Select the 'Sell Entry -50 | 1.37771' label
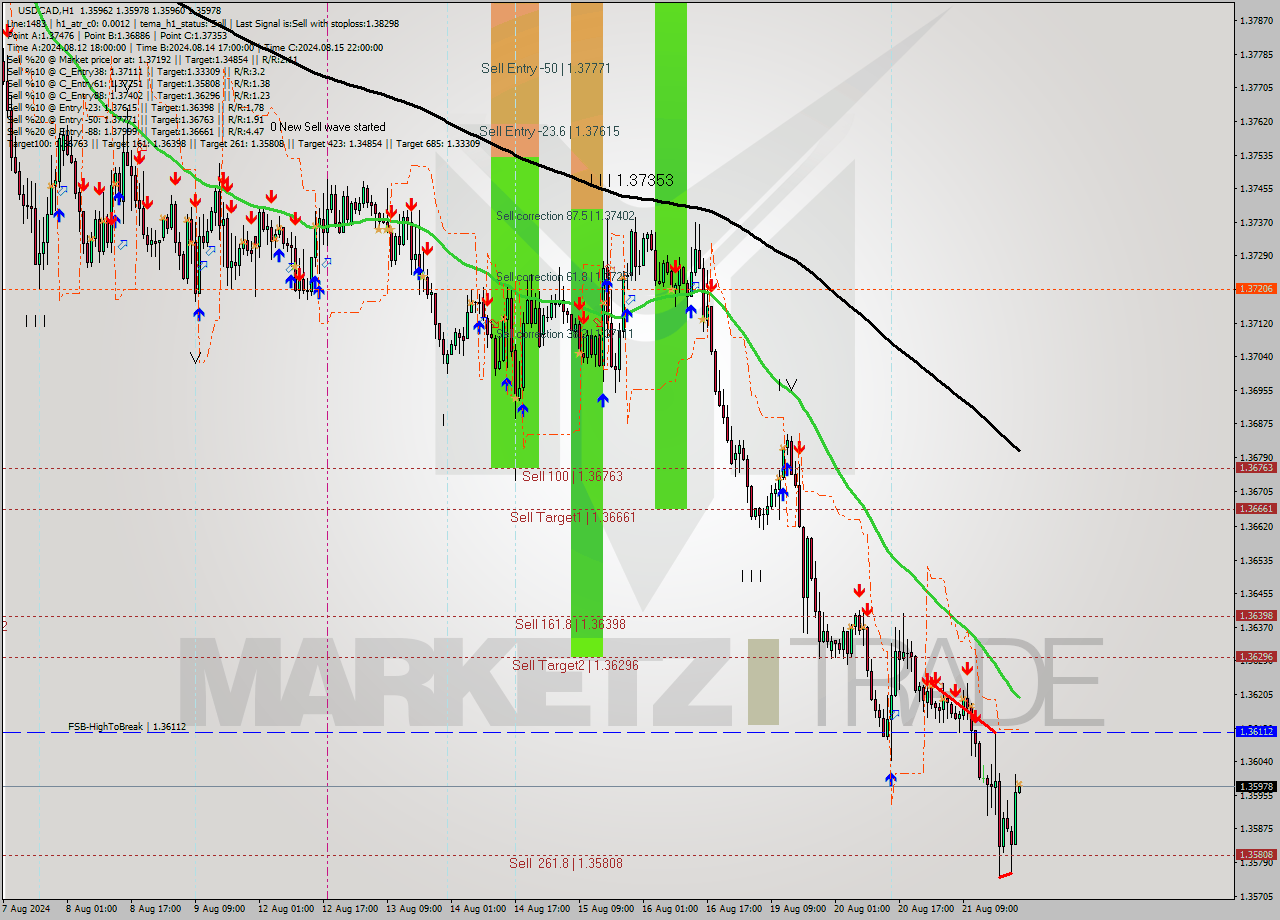This screenshot has width=1280, height=920. click(545, 68)
